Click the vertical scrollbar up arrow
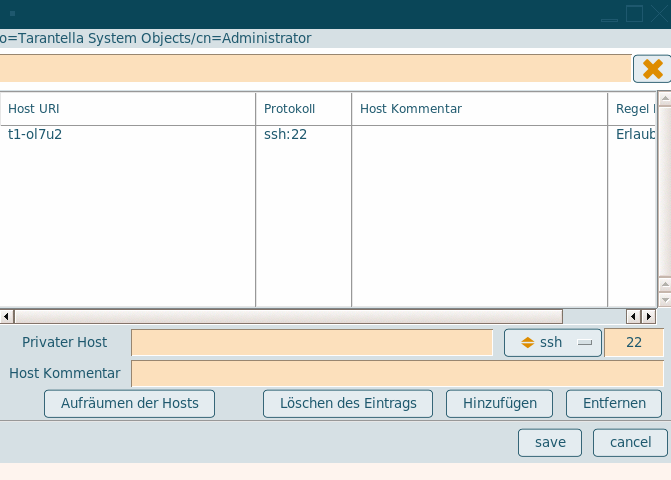 [x=664, y=285]
